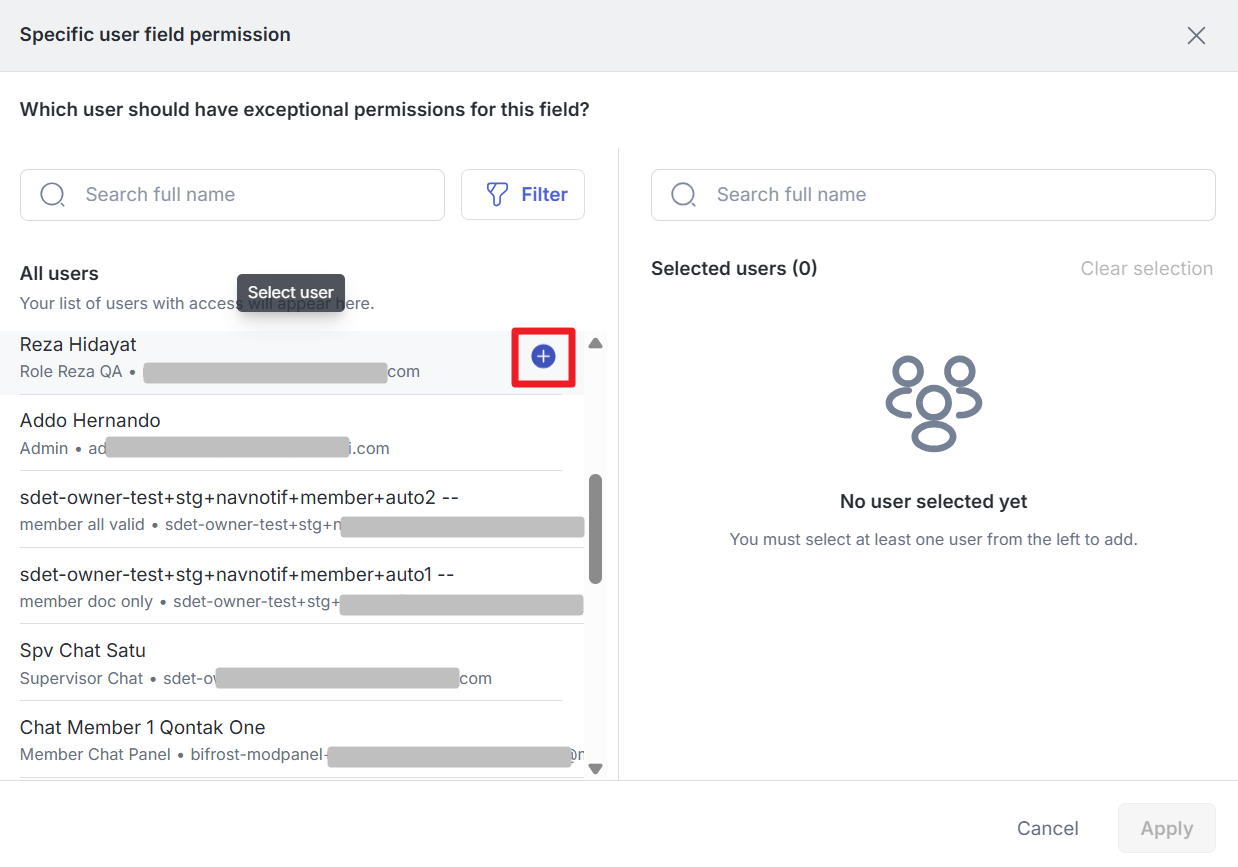The height and width of the screenshot is (867, 1238).
Task: Click the magnifier icon in right search box
Action: [683, 195]
